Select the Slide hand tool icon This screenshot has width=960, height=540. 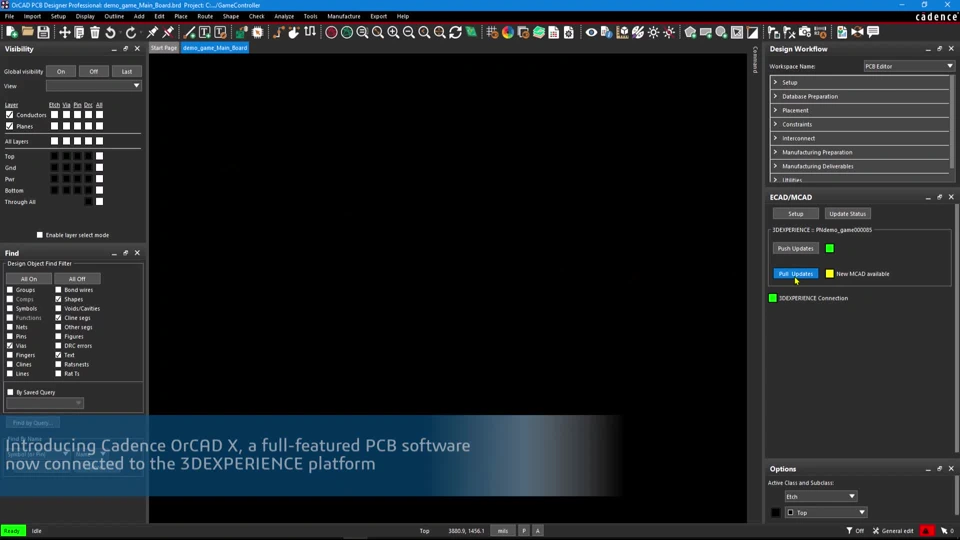click(294, 32)
